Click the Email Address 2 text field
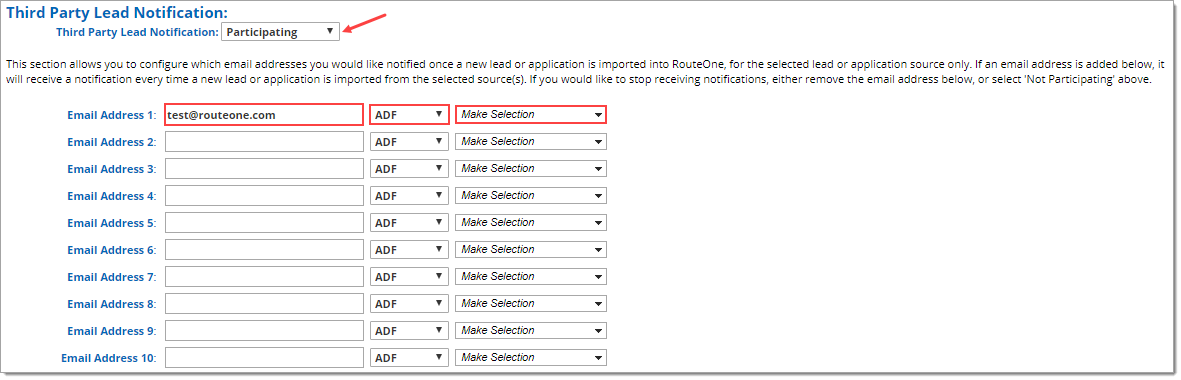 [x=264, y=142]
